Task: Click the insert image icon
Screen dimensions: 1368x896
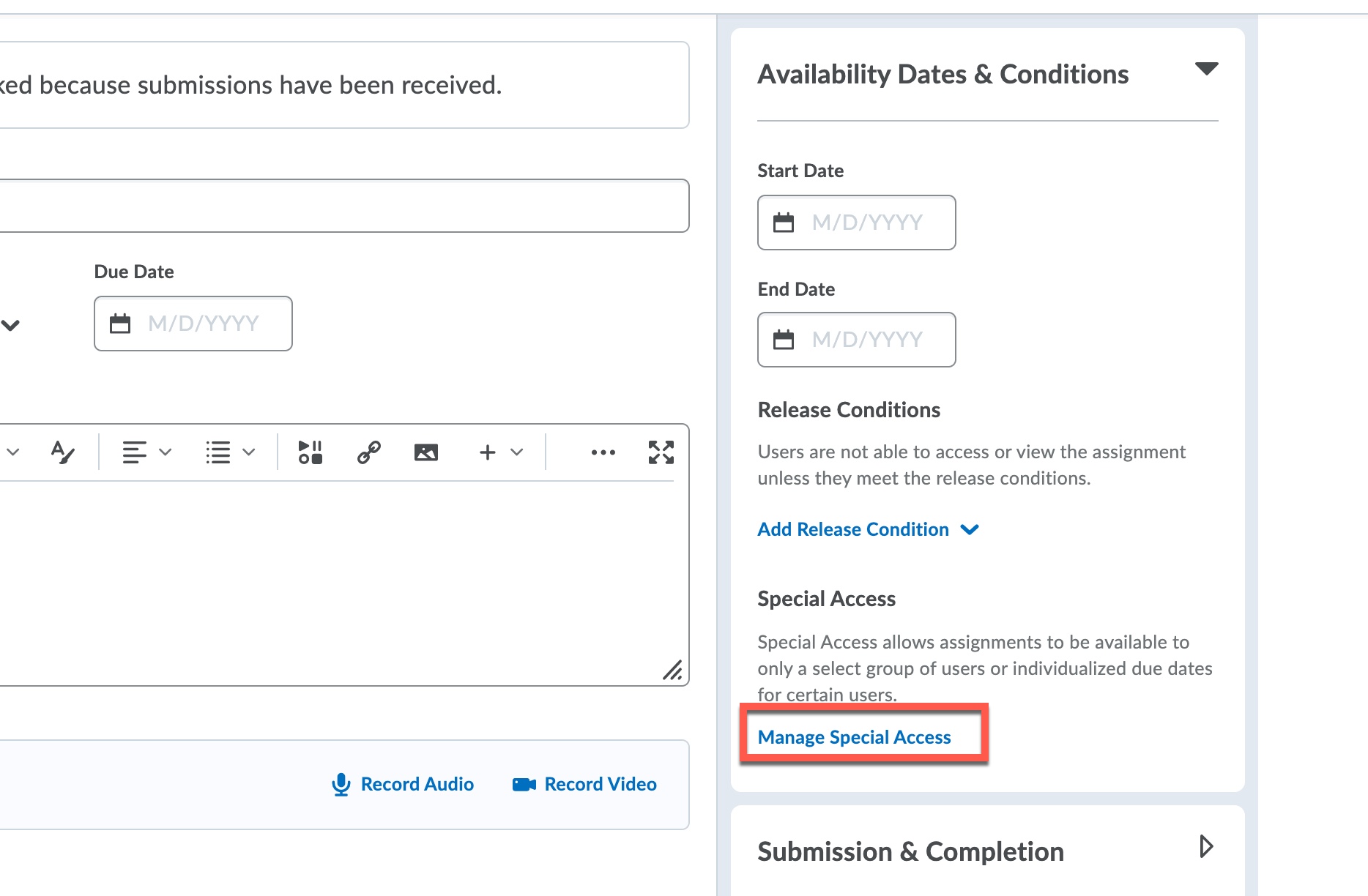Action: 426,452
